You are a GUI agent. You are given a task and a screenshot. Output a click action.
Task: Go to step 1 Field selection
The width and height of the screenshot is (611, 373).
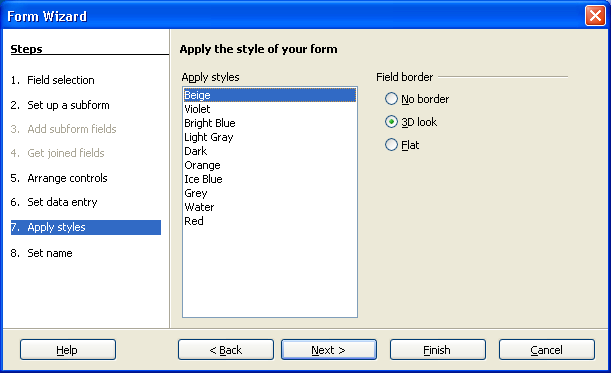point(53,80)
